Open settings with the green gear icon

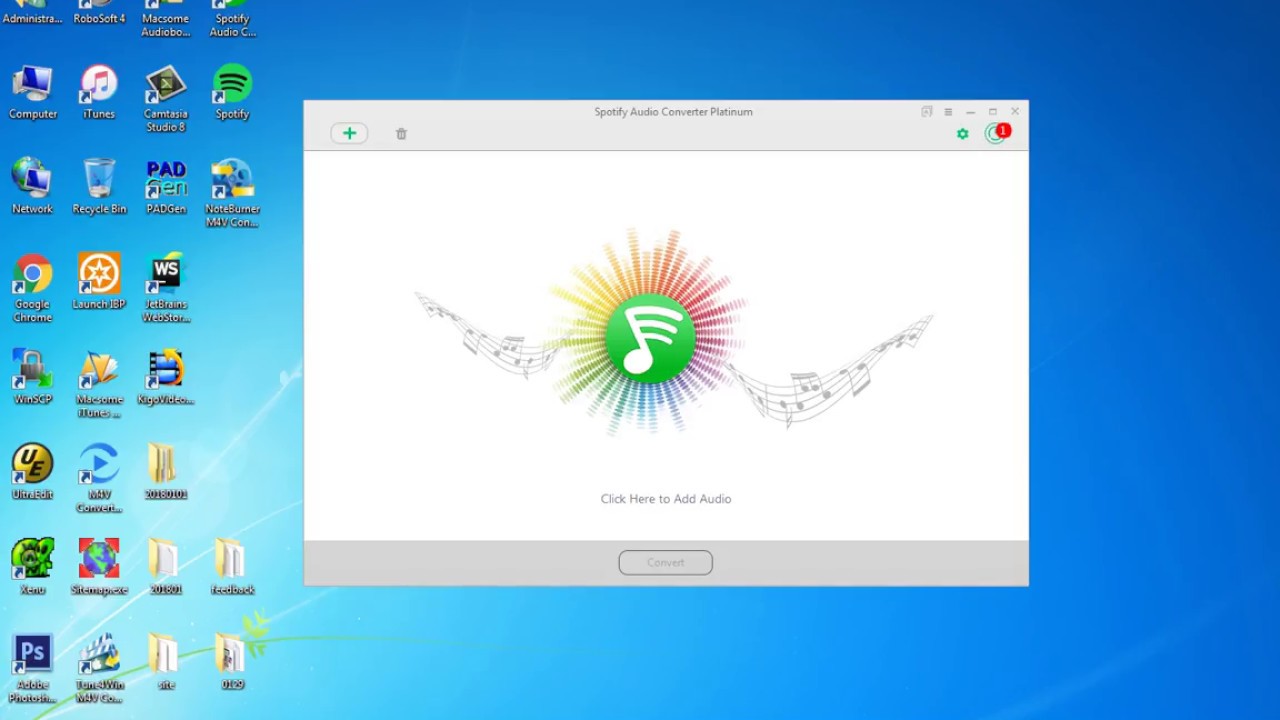962,134
